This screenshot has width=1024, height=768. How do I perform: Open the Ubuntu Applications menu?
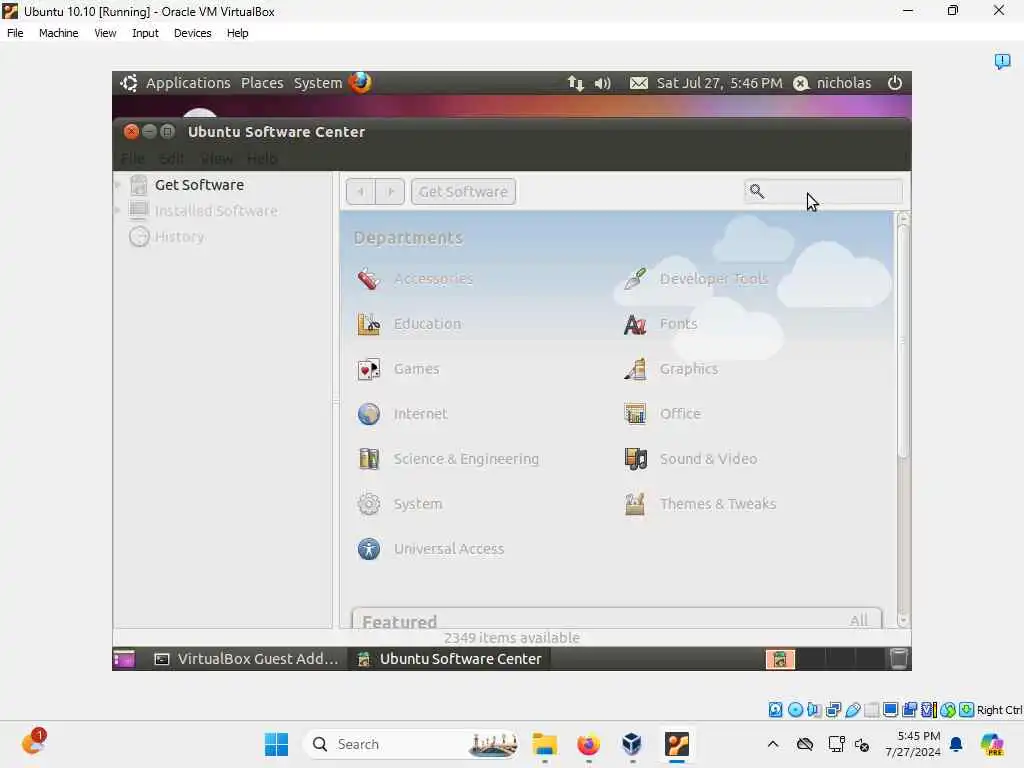[x=188, y=83]
